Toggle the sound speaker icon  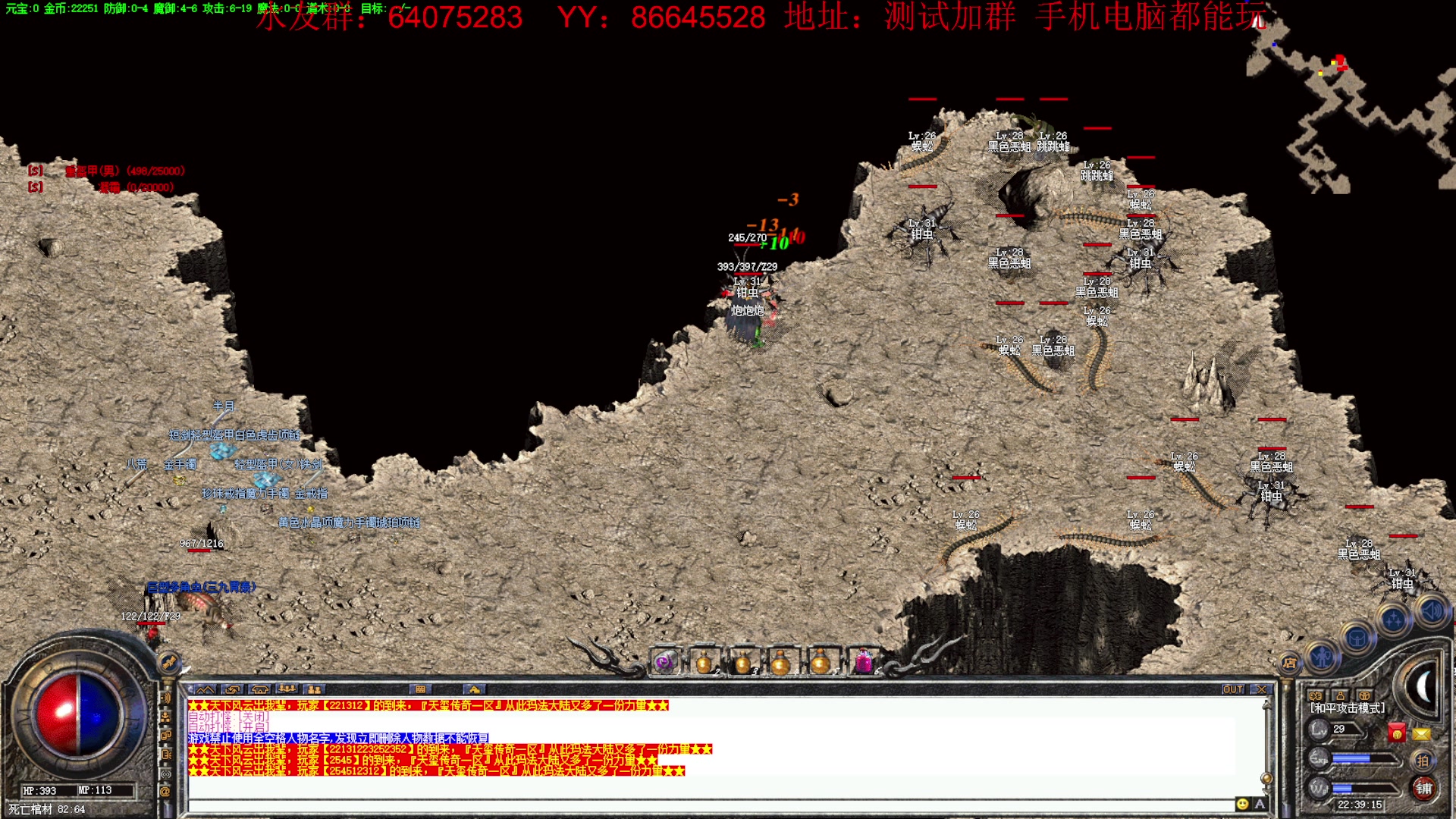click(x=1432, y=611)
